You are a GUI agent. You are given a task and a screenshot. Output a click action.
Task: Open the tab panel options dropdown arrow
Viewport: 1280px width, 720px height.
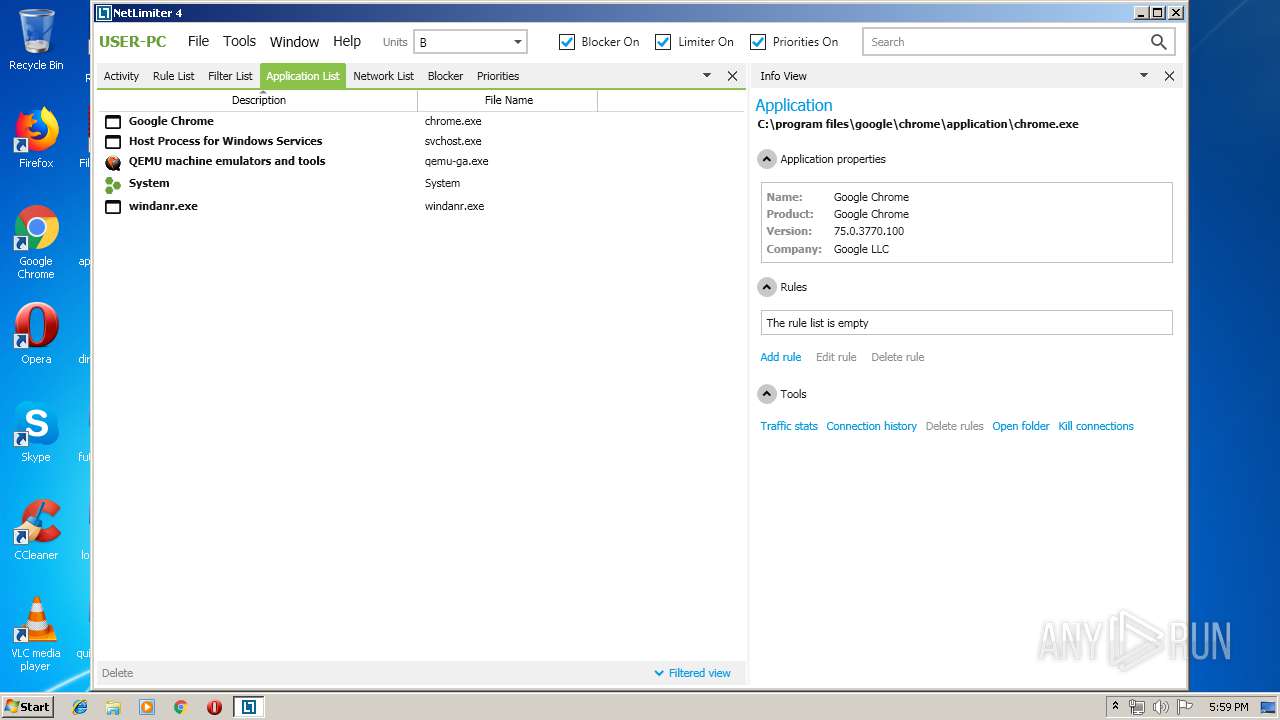707,76
